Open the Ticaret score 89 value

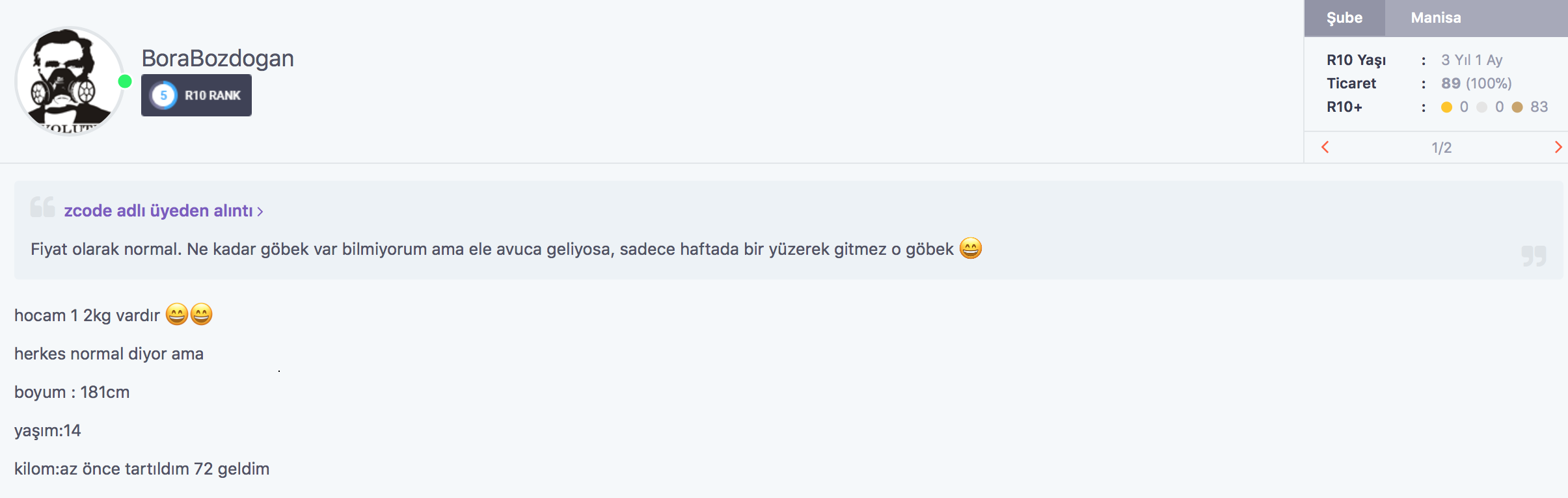1451,83
